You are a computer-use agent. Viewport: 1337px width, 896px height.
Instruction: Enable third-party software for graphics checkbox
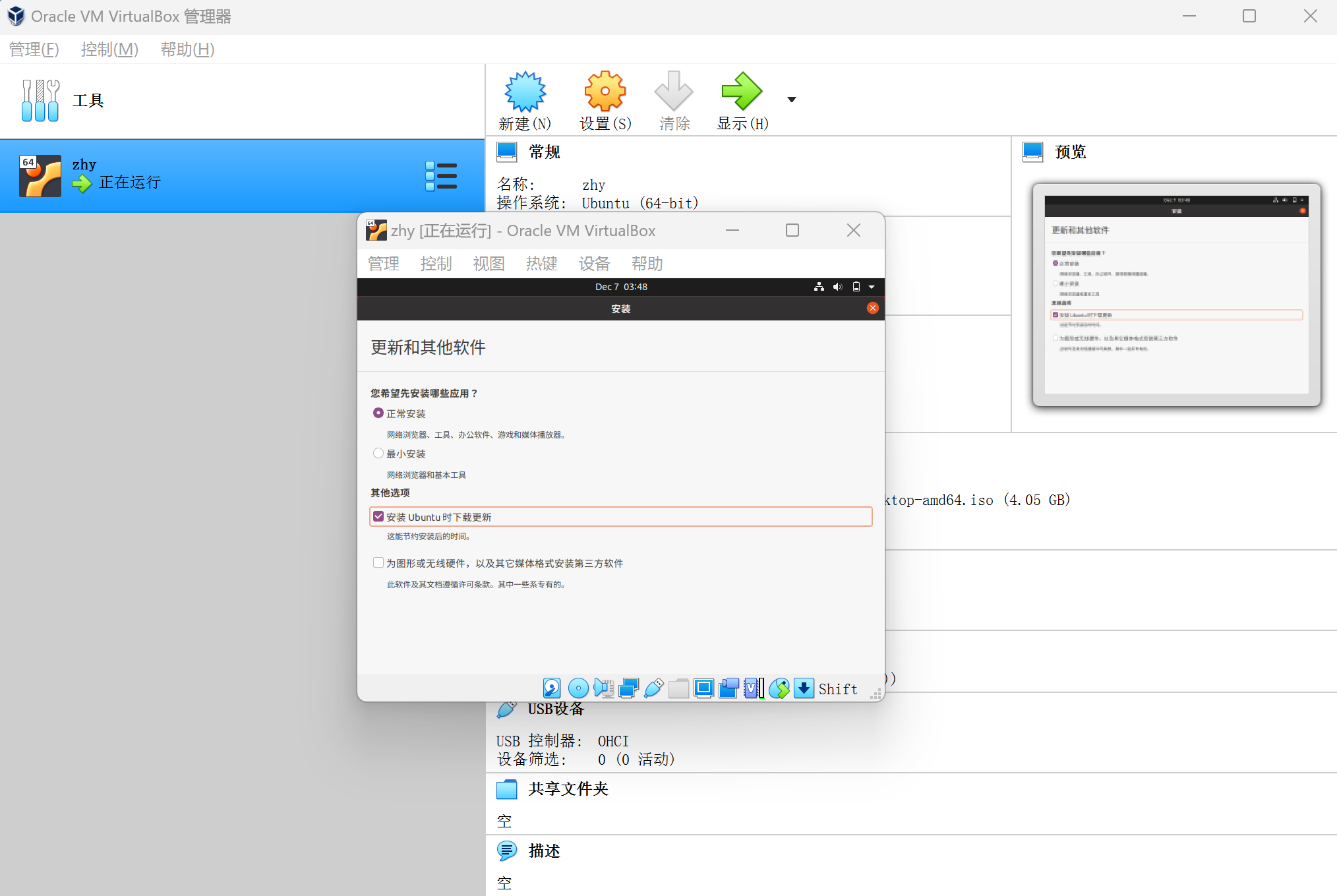point(378,562)
